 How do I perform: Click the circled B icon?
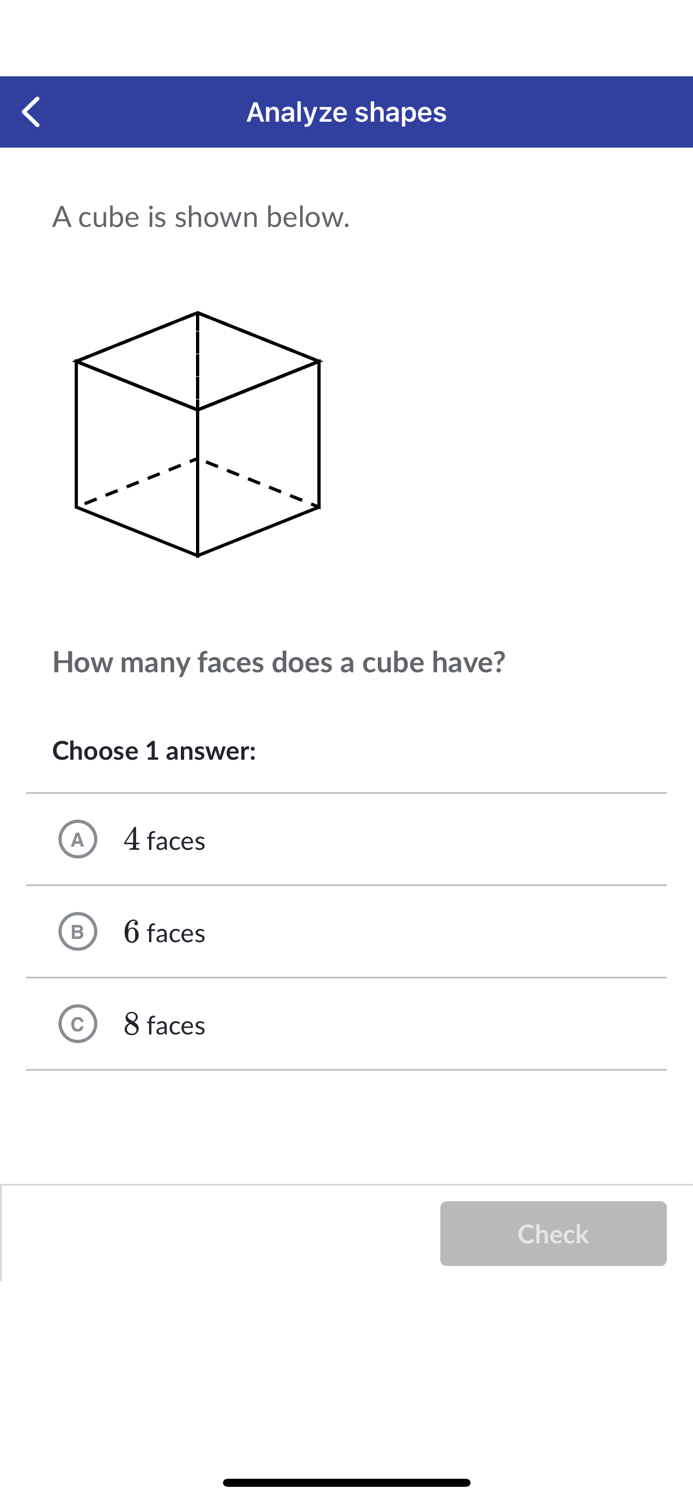point(77,931)
